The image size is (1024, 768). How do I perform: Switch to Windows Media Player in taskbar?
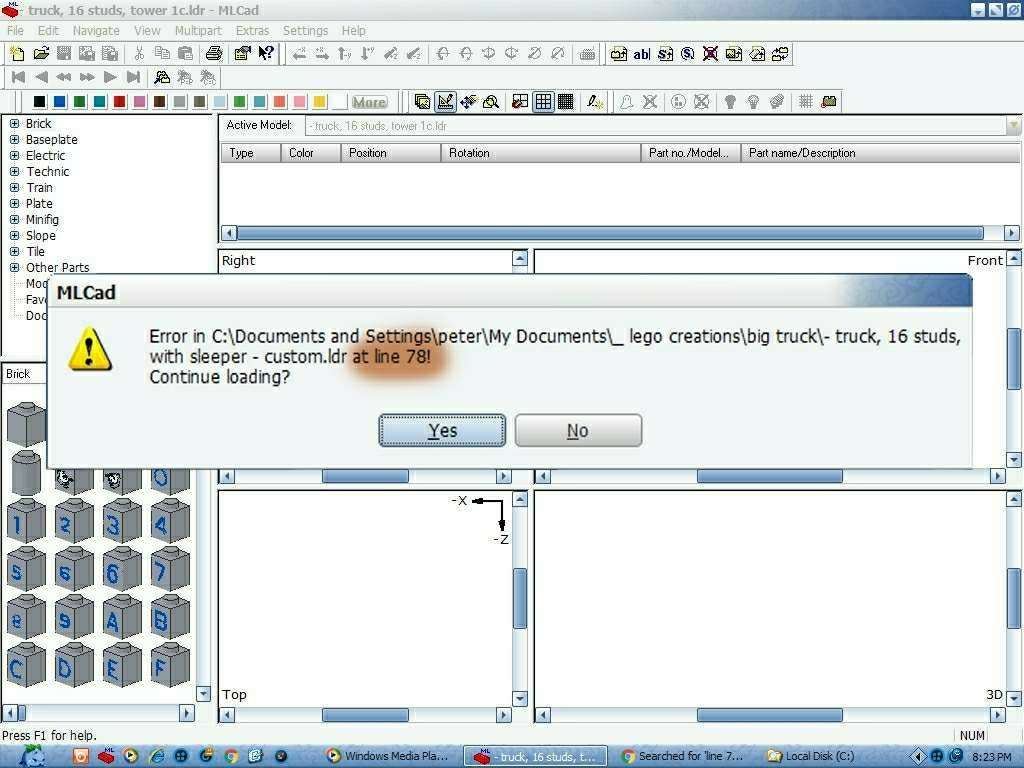point(388,756)
